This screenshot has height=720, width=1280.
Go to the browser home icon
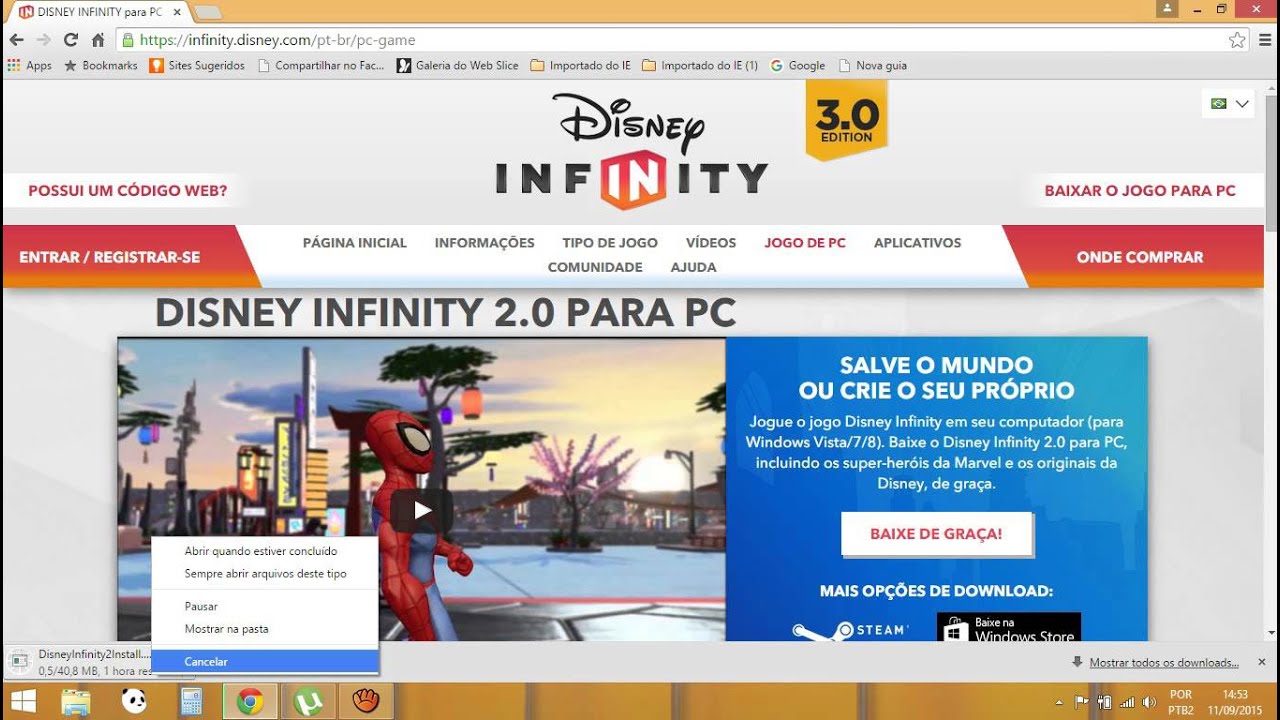pyautogui.click(x=97, y=40)
